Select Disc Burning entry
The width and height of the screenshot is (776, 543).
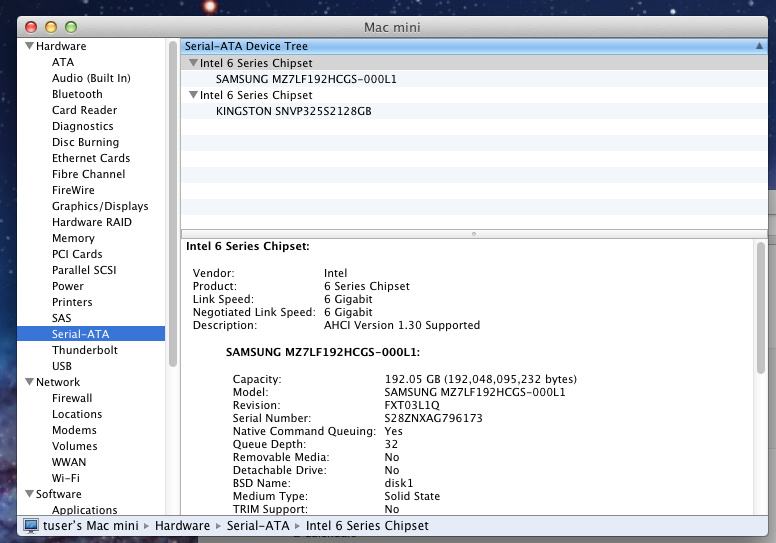pyautogui.click(x=86, y=142)
